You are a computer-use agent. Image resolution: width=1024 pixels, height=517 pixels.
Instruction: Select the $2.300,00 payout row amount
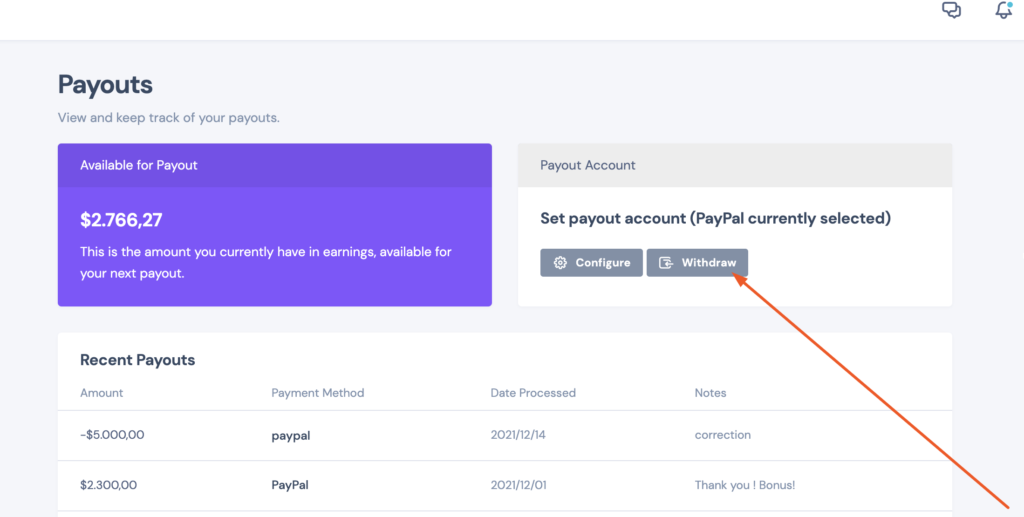(108, 485)
